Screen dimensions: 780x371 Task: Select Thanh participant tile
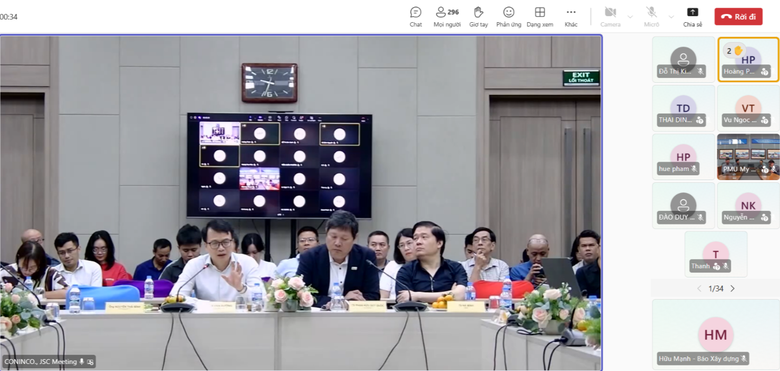coord(715,254)
